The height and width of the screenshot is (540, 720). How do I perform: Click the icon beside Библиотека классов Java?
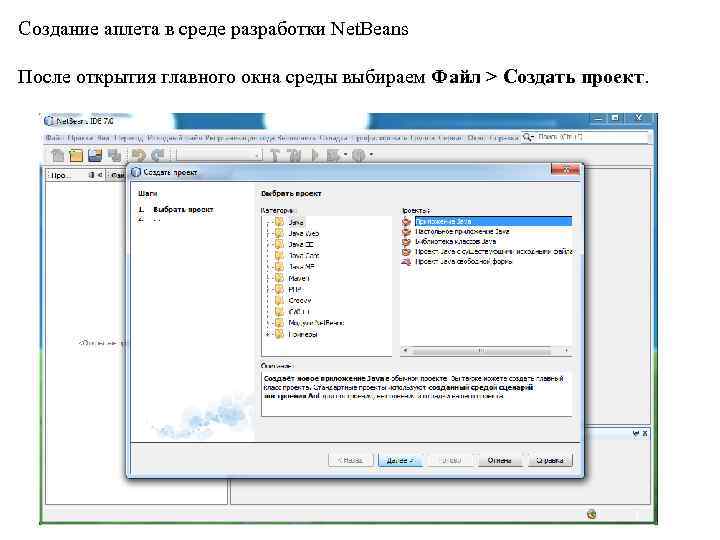tap(406, 242)
